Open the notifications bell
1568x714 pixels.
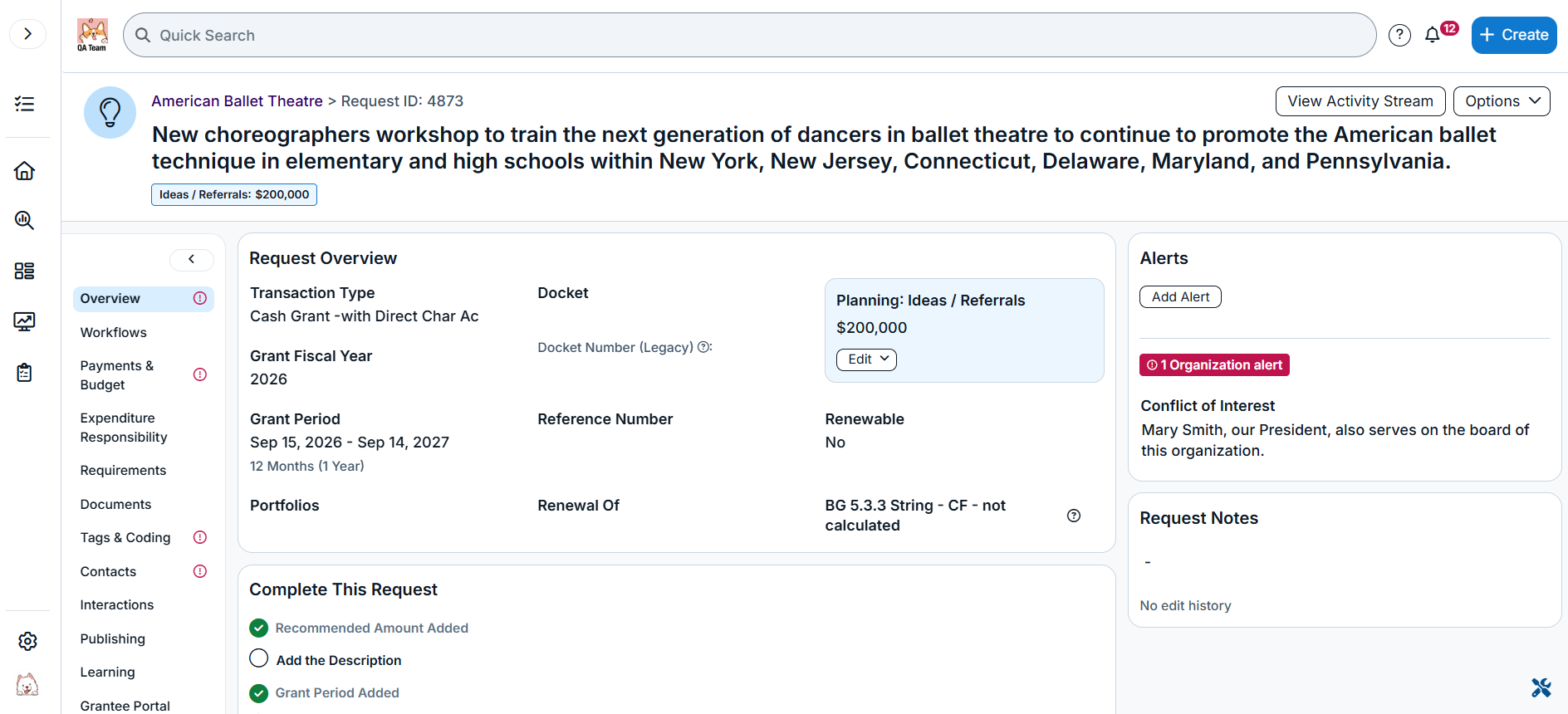[x=1433, y=35]
